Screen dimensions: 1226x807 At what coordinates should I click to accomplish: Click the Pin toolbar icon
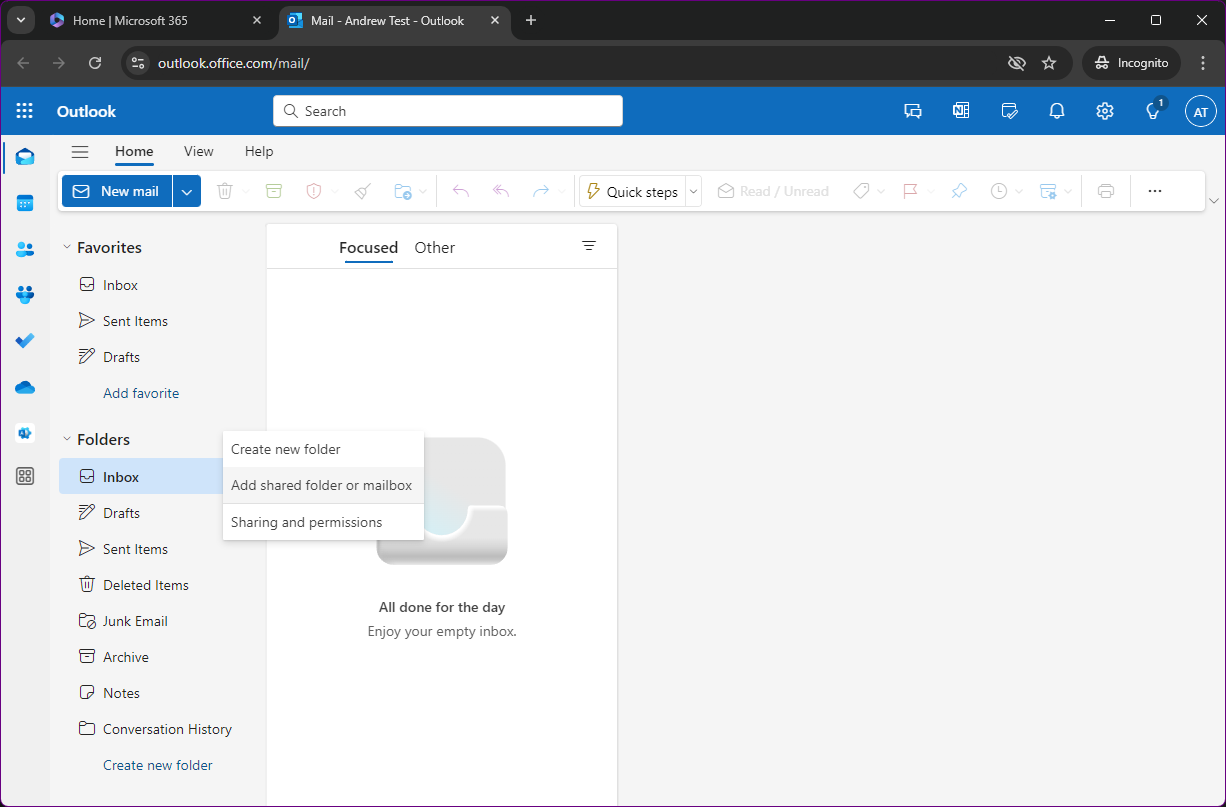click(x=959, y=191)
